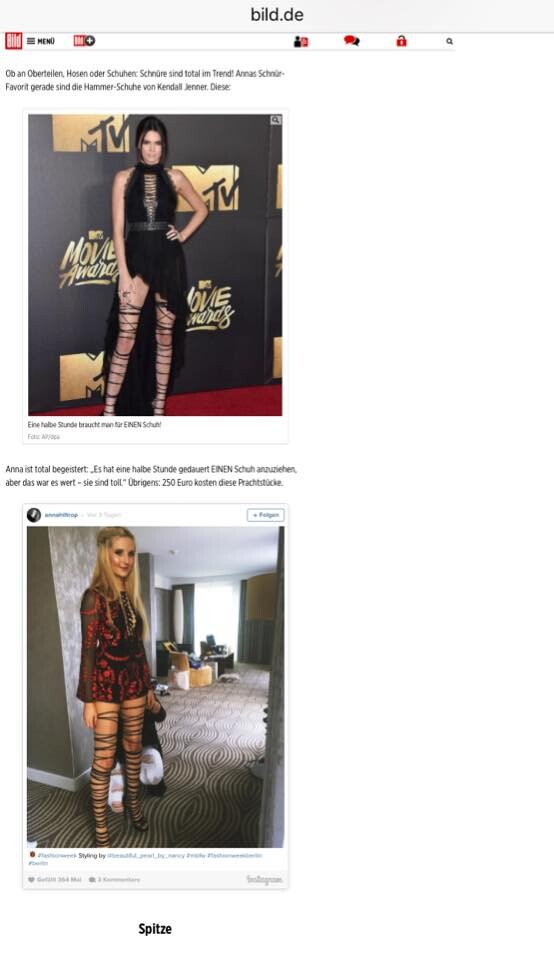Open the red speech bubbles comments icon
Screen dimensions: 554x959
[x=352, y=41]
